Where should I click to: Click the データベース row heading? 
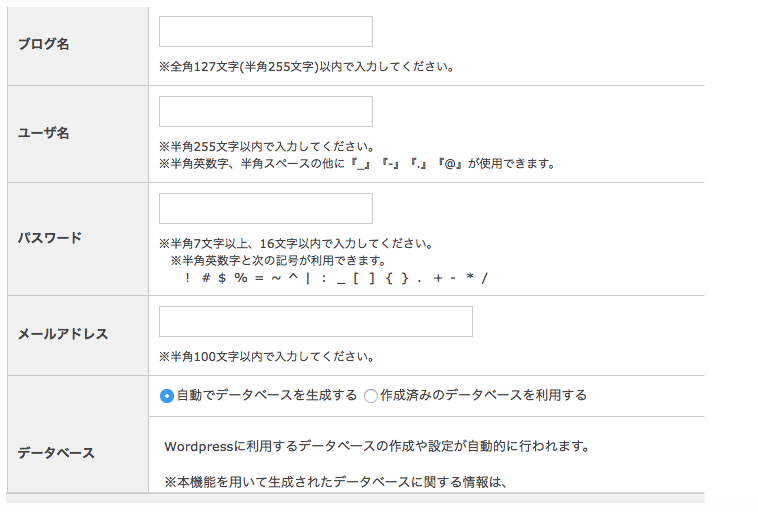56,453
